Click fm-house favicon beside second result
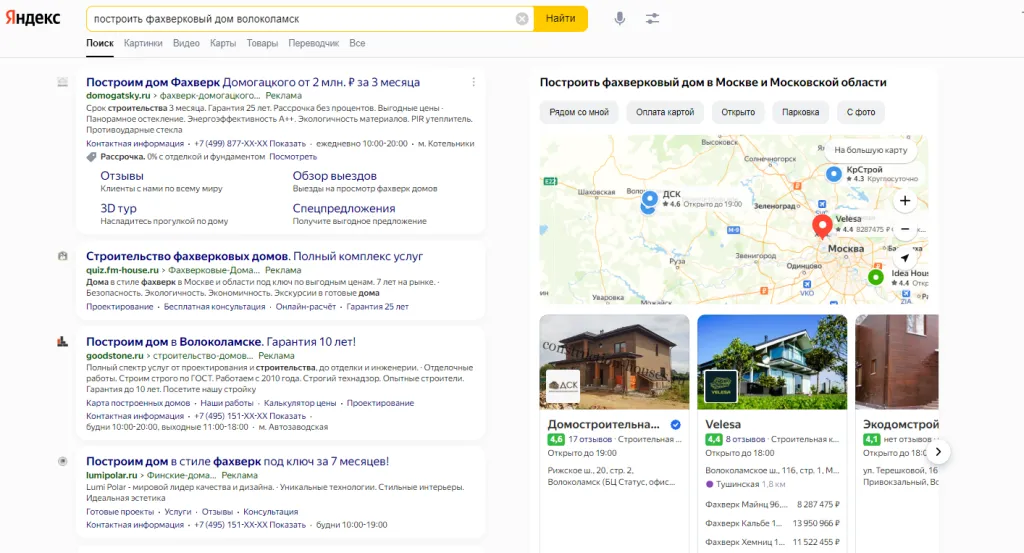1024x553 pixels. (63, 256)
